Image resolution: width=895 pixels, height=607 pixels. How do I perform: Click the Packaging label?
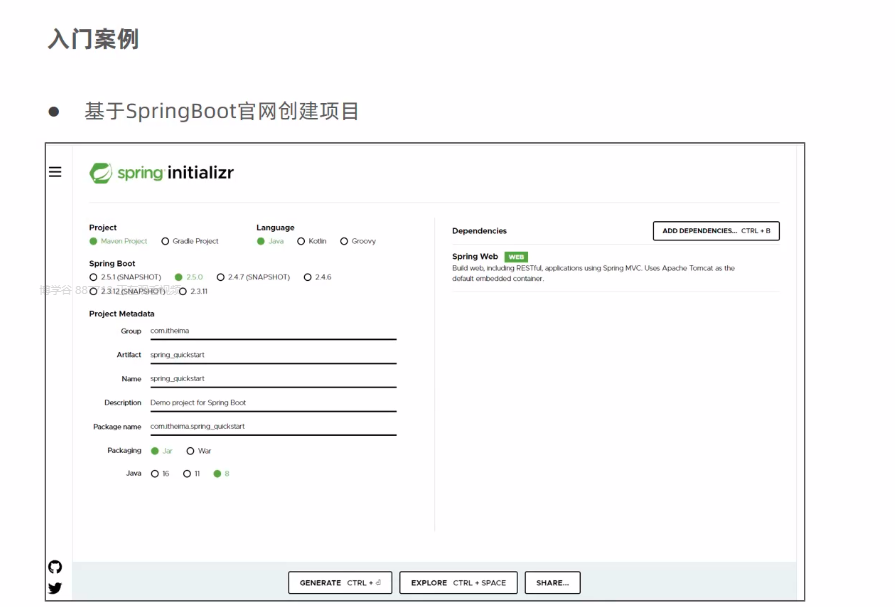pos(124,451)
